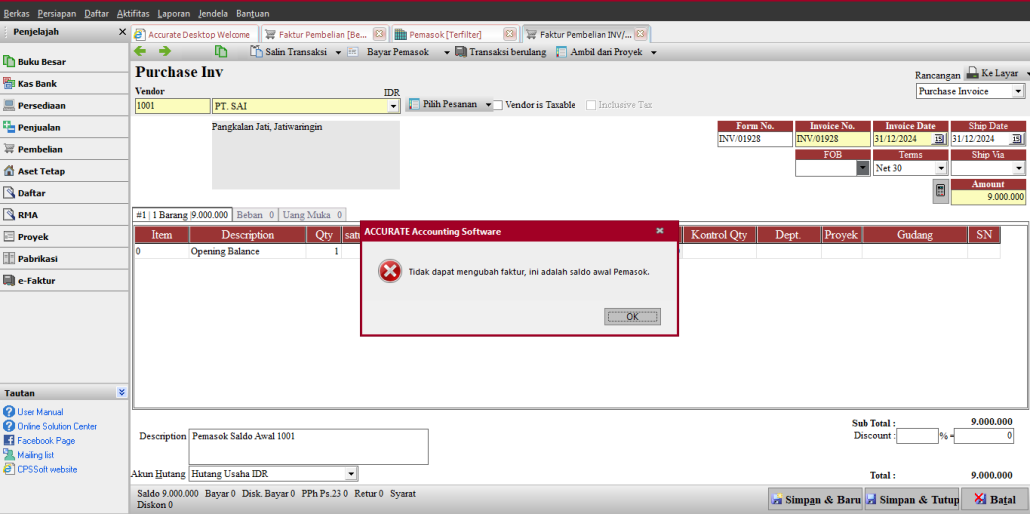Expand the Terms dropdown showing Net 30
The height and width of the screenshot is (514, 1030).
940,169
